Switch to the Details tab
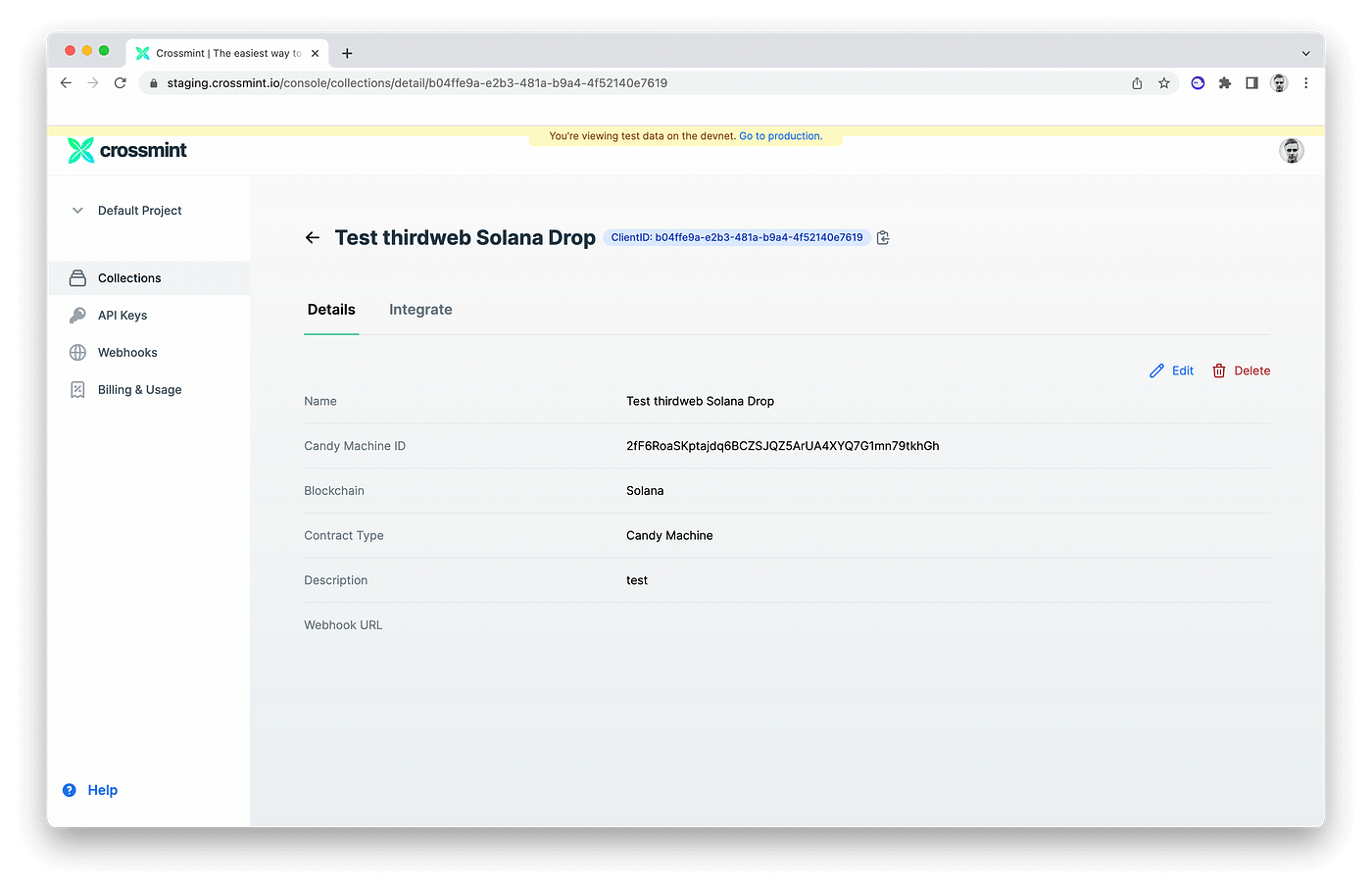Image resolution: width=1372 pixels, height=890 pixels. (331, 310)
